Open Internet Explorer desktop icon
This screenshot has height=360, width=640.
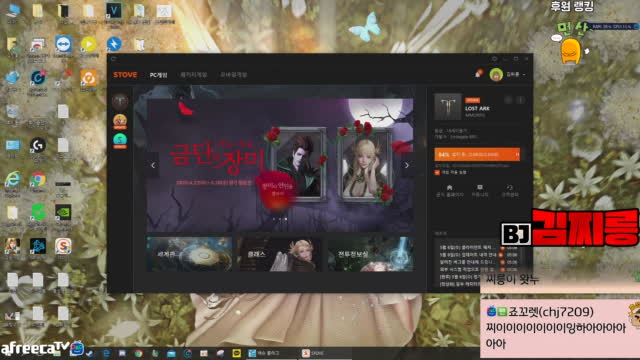click(x=12, y=180)
